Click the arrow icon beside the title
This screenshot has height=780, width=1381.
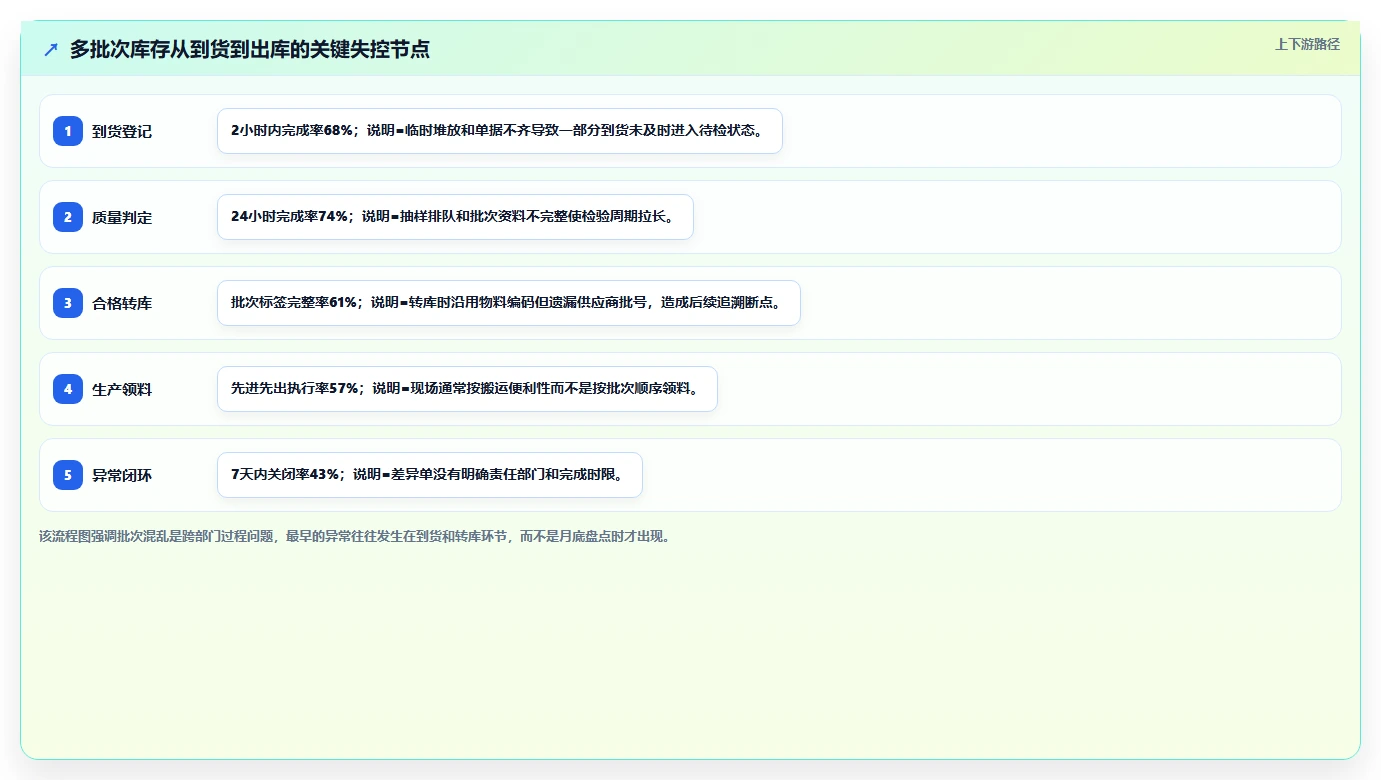(51, 49)
